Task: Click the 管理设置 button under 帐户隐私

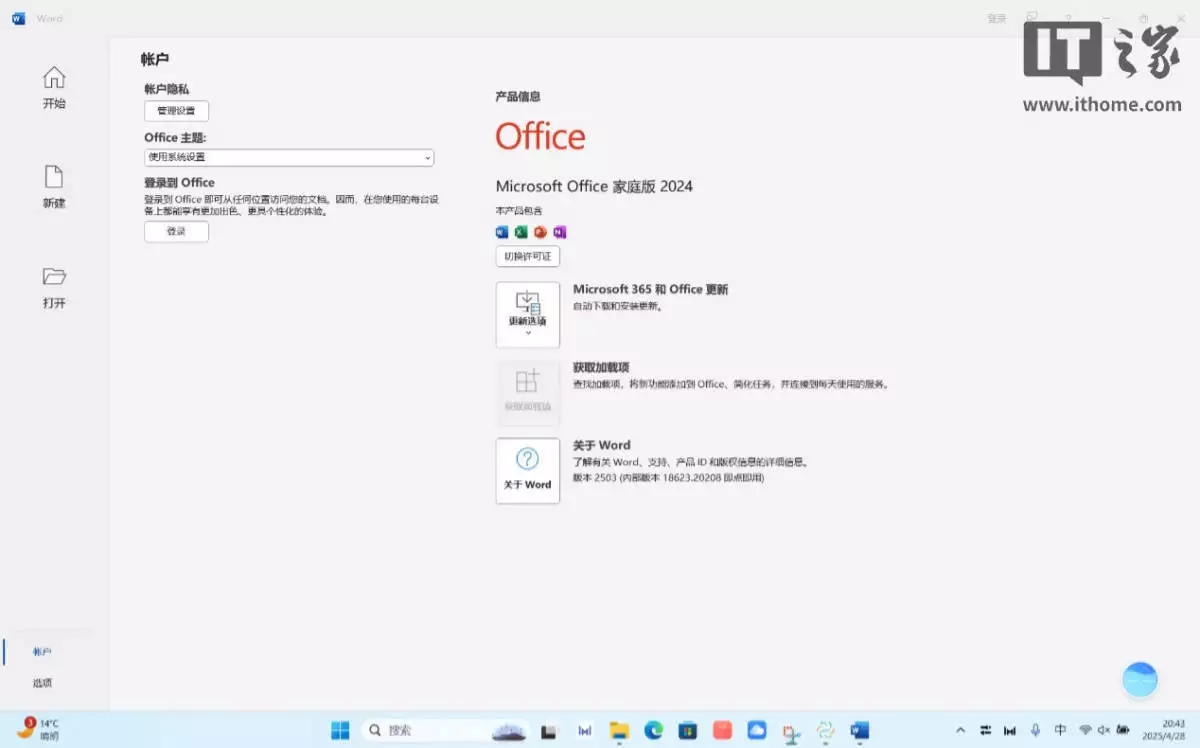Action: pos(176,111)
